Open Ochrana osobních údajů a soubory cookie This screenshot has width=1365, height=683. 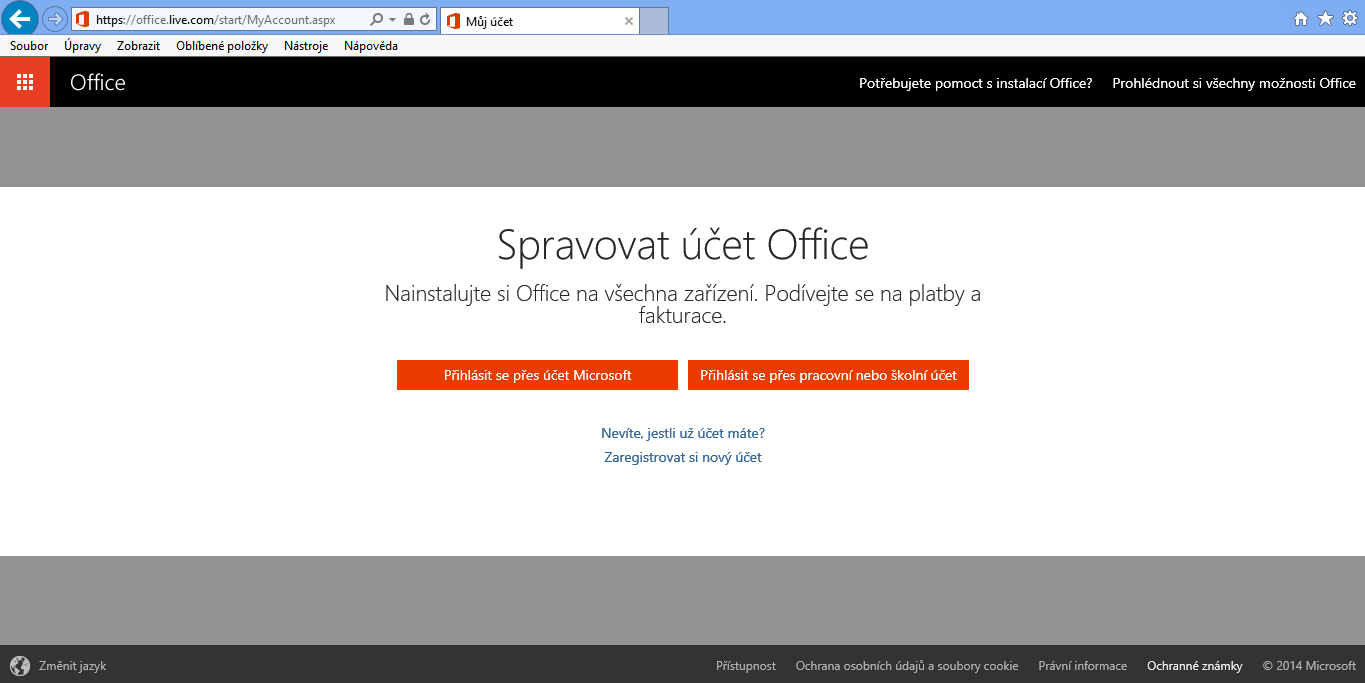907,666
